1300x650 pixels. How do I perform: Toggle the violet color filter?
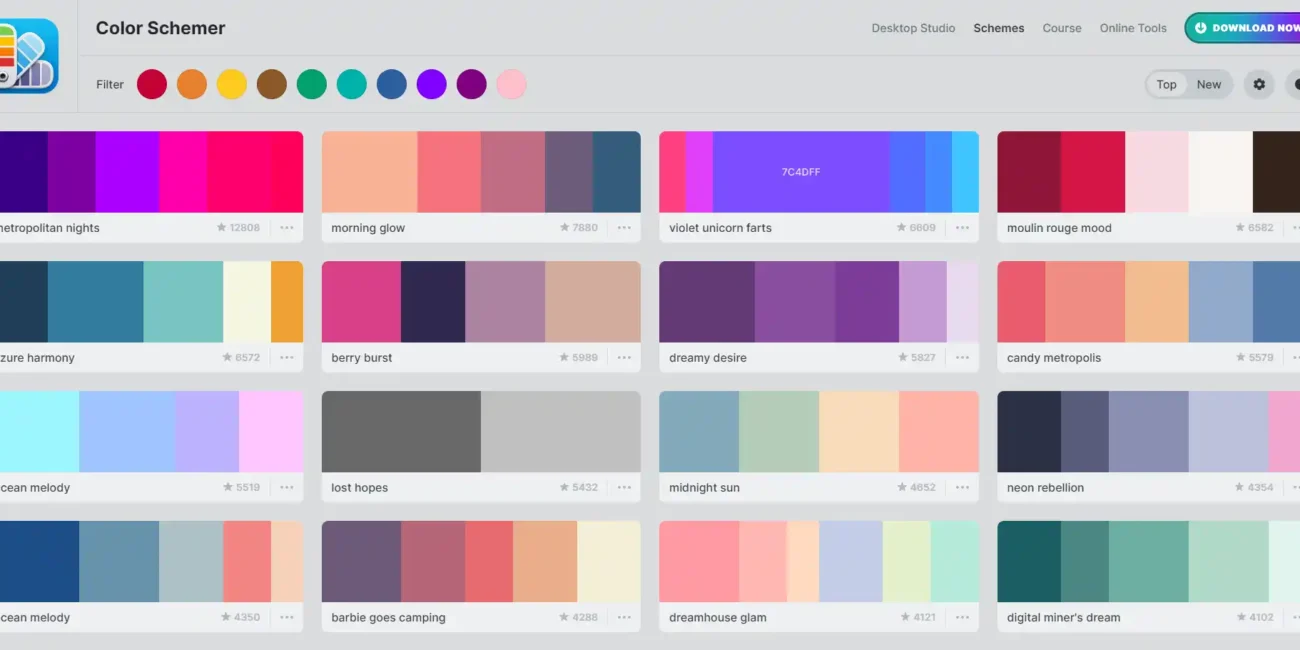432,84
